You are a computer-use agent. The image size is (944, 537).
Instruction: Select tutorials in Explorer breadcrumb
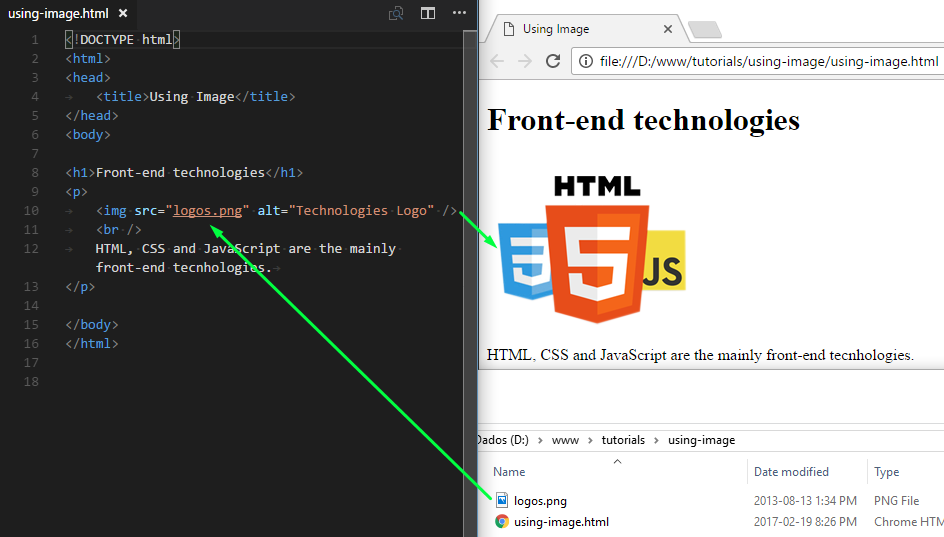click(x=623, y=440)
